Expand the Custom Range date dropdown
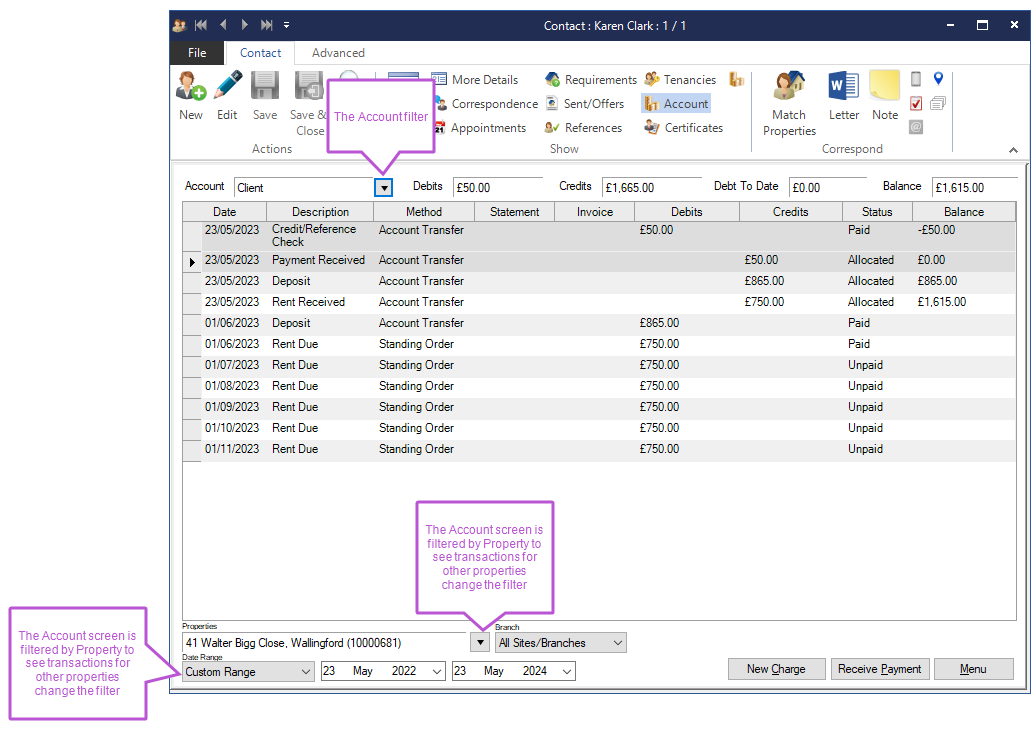 click(x=305, y=672)
